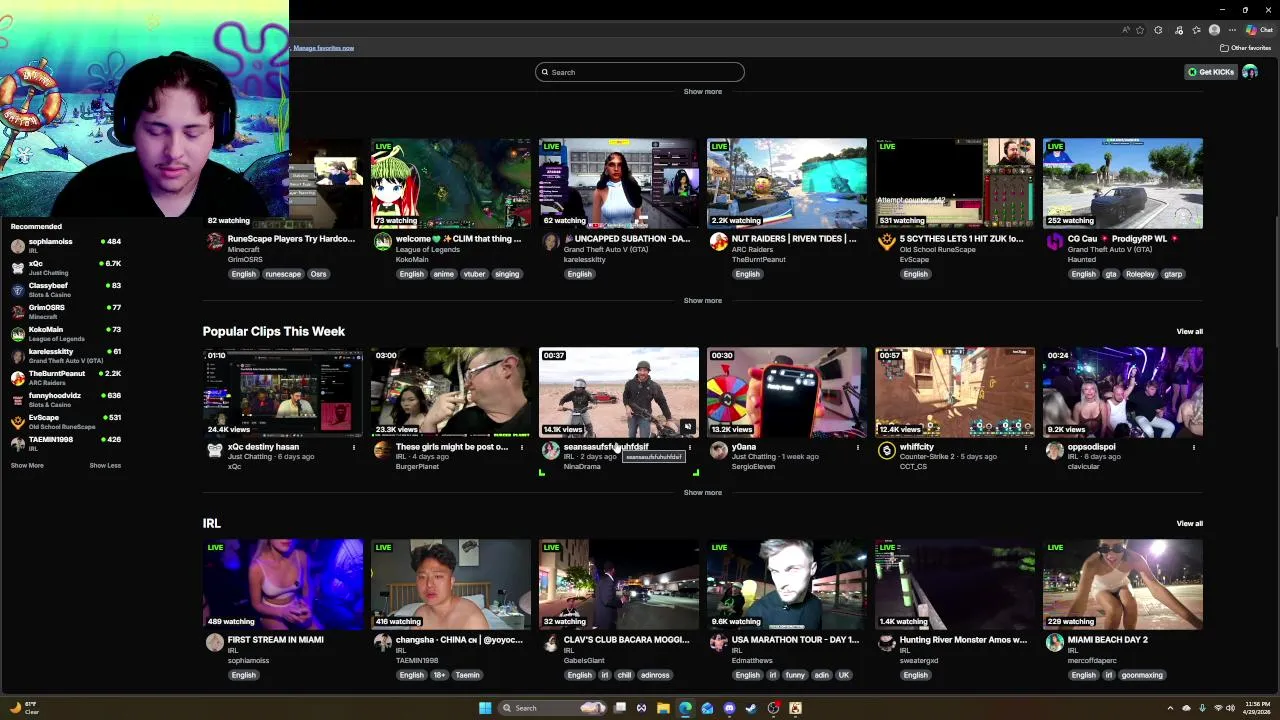The height and width of the screenshot is (720, 1280).
Task: Open MIAMI BEACH DAY 2 stream
Action: pos(1123,584)
